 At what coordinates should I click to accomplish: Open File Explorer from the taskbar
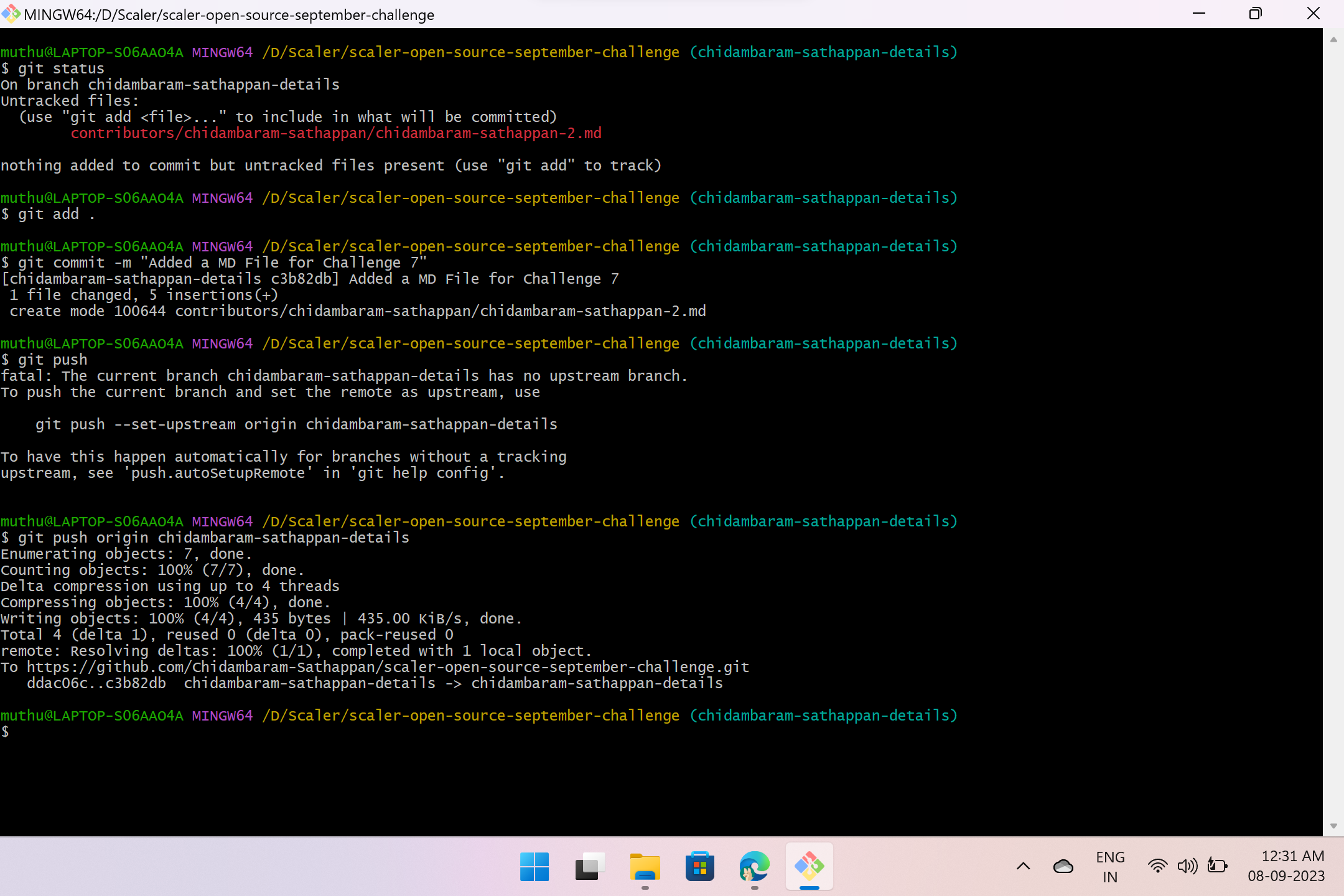click(644, 866)
